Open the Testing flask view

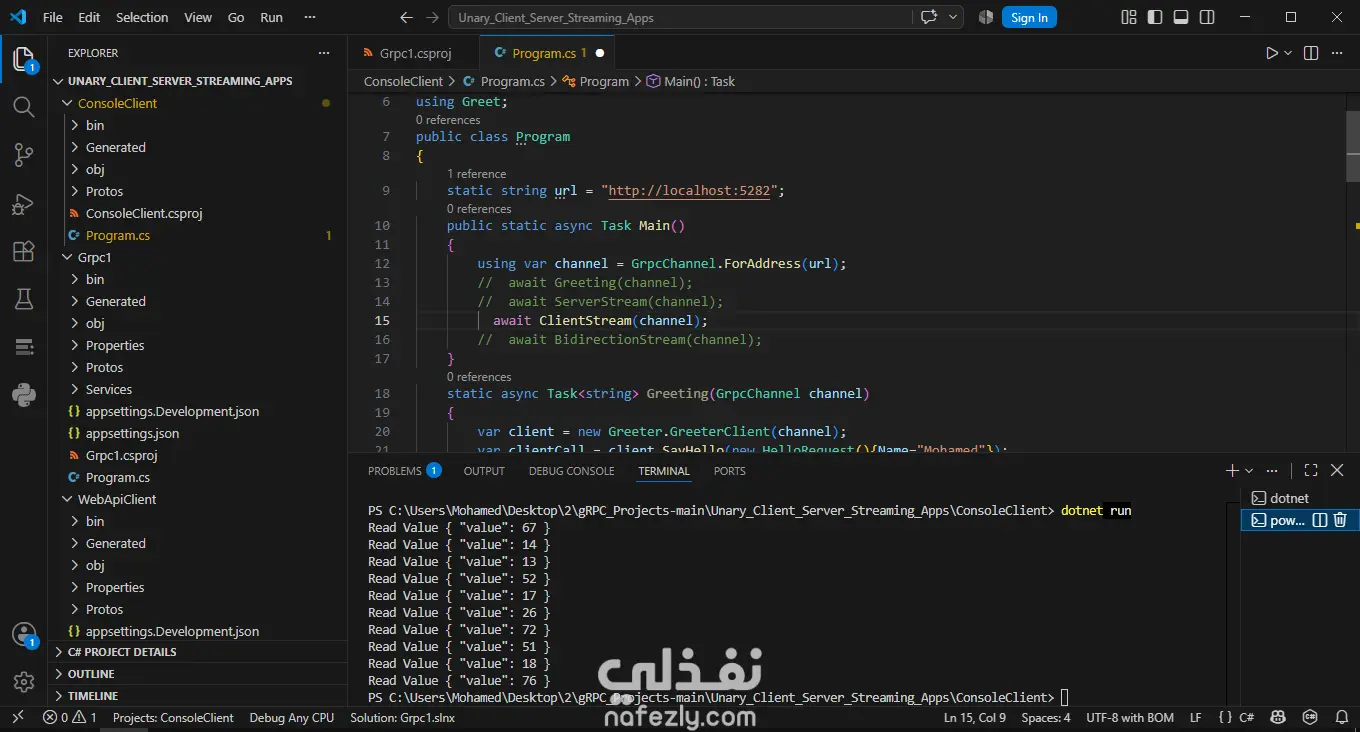click(24, 299)
